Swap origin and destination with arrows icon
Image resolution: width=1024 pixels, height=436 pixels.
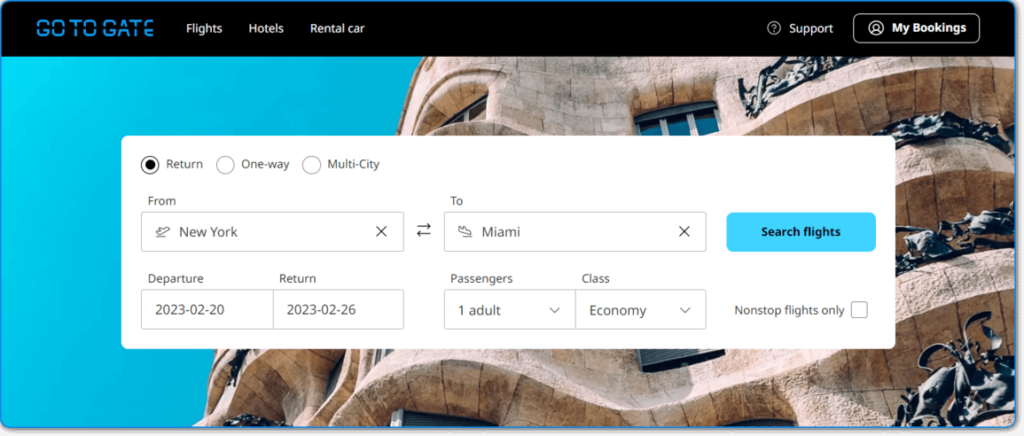(x=424, y=230)
